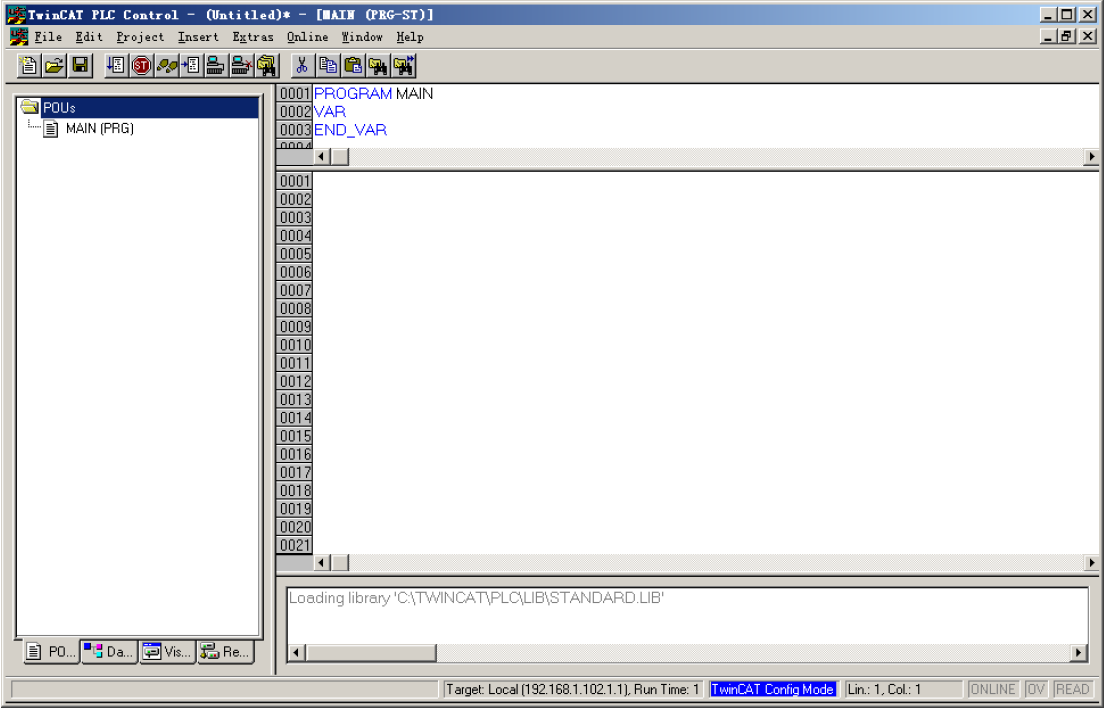The image size is (1106, 711).
Task: Click the VAR line in declarations
Action: point(329,111)
